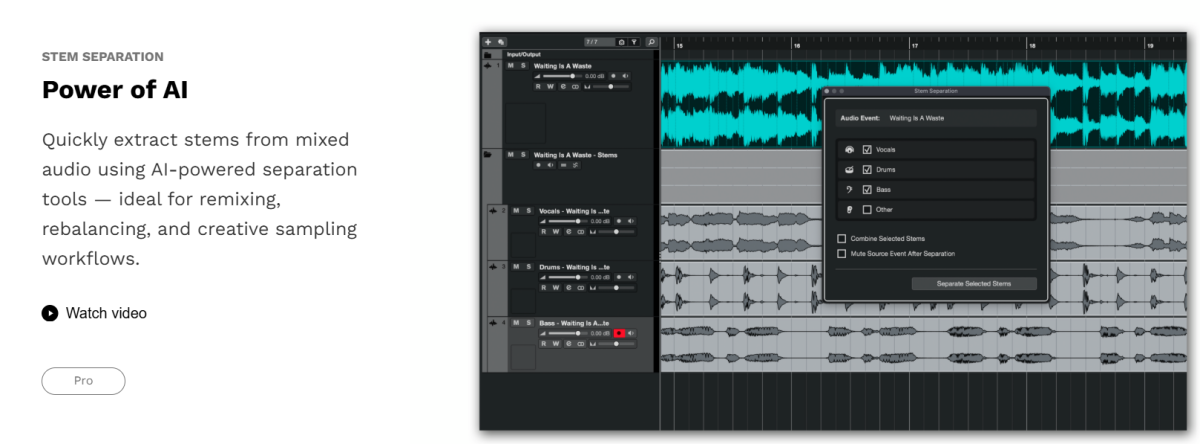Toggle monitor speaker icon on Bass track
1200x444 pixels.
(x=631, y=333)
